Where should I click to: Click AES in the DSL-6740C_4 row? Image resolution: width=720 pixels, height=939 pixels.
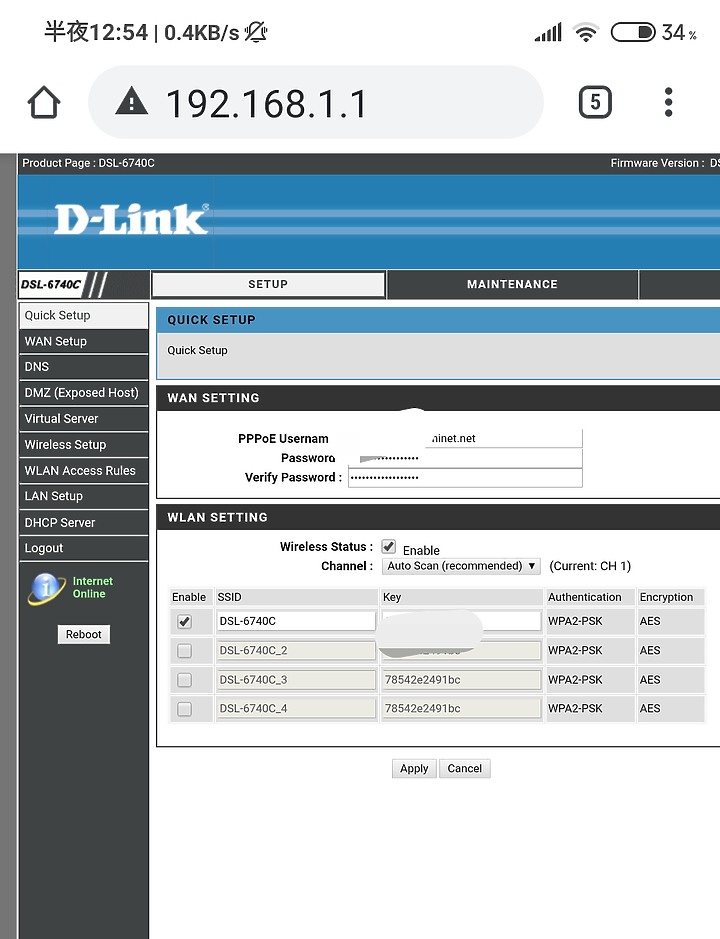(x=650, y=708)
